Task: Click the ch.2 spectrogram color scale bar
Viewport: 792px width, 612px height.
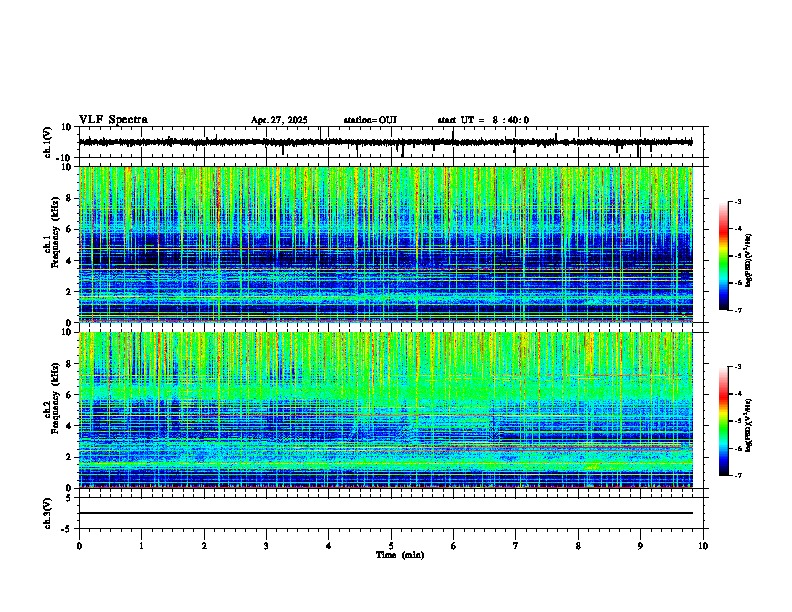Action: [x=724, y=421]
